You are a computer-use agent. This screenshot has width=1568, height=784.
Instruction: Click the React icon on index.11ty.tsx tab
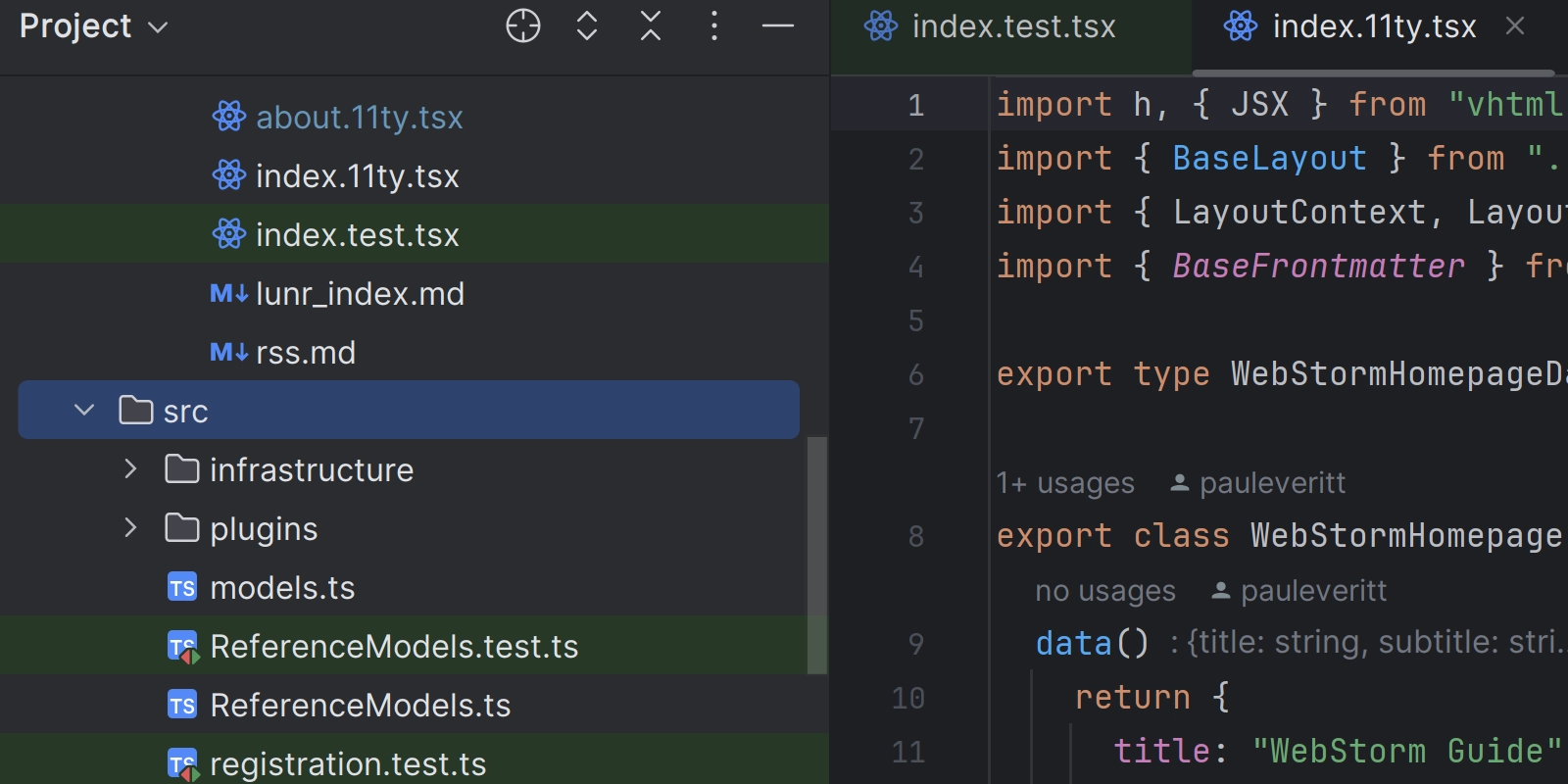(x=1241, y=26)
